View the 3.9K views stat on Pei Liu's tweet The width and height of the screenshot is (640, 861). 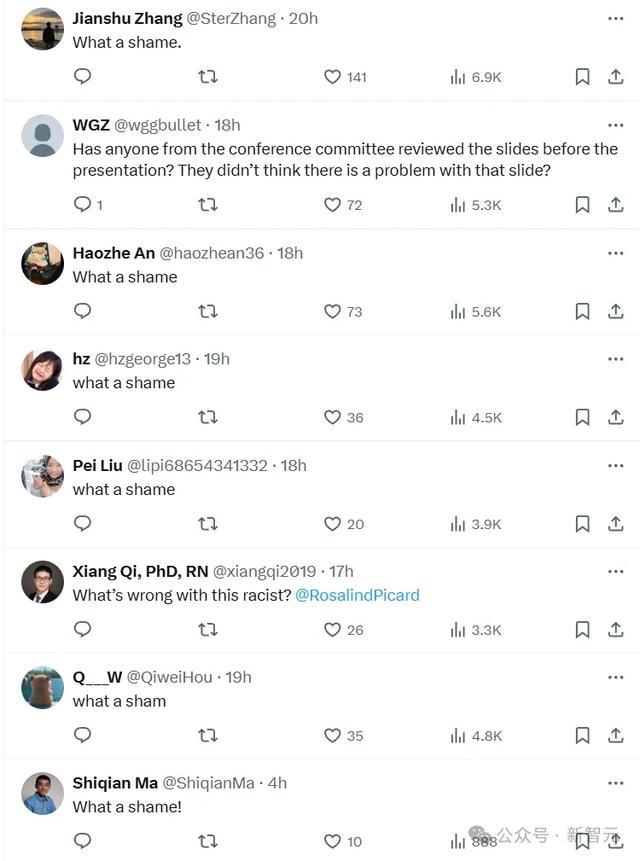[476, 524]
